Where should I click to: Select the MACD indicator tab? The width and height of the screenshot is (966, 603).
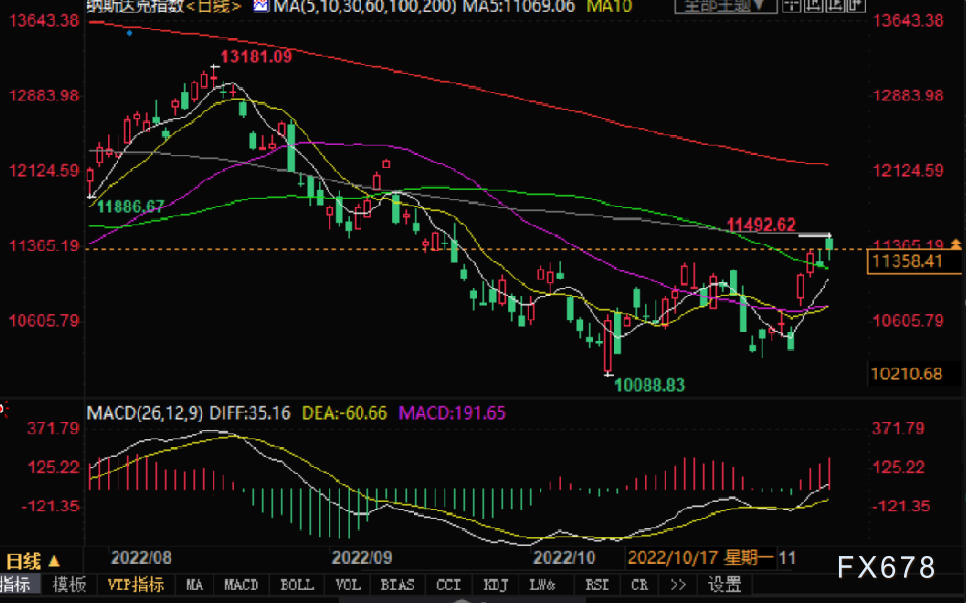(241, 585)
